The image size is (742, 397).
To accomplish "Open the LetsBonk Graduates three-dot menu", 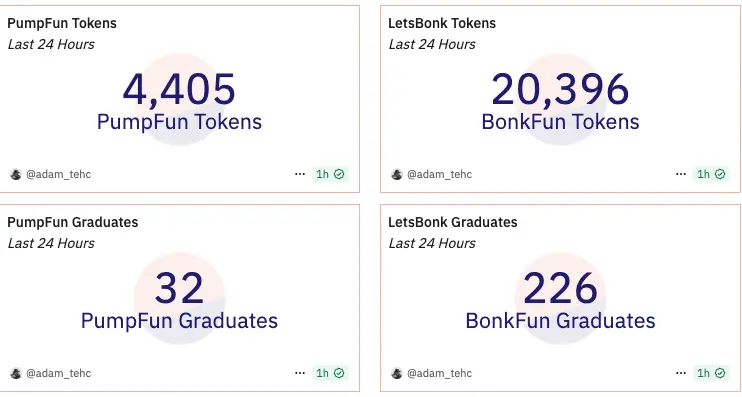I will tap(680, 373).
